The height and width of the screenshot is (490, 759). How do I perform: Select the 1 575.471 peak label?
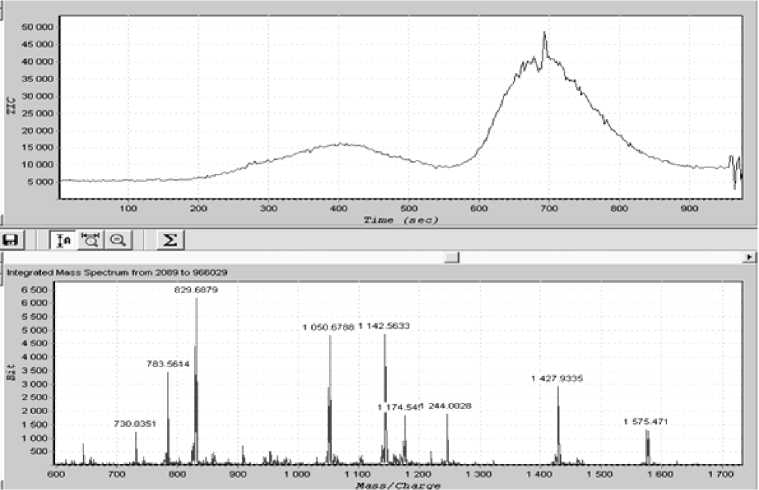click(646, 422)
